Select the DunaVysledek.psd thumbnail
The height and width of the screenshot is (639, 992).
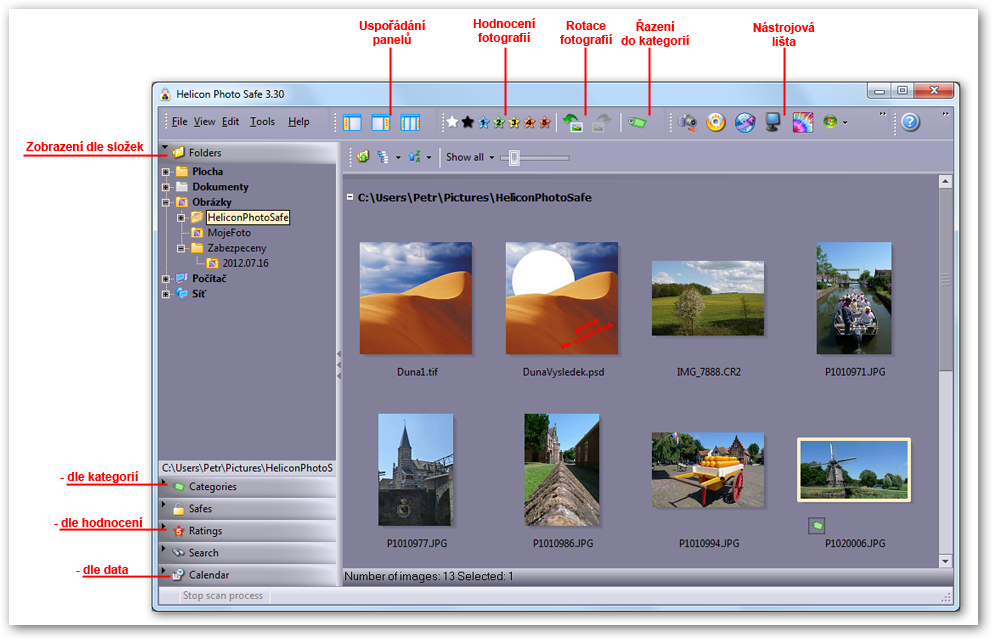pos(562,298)
